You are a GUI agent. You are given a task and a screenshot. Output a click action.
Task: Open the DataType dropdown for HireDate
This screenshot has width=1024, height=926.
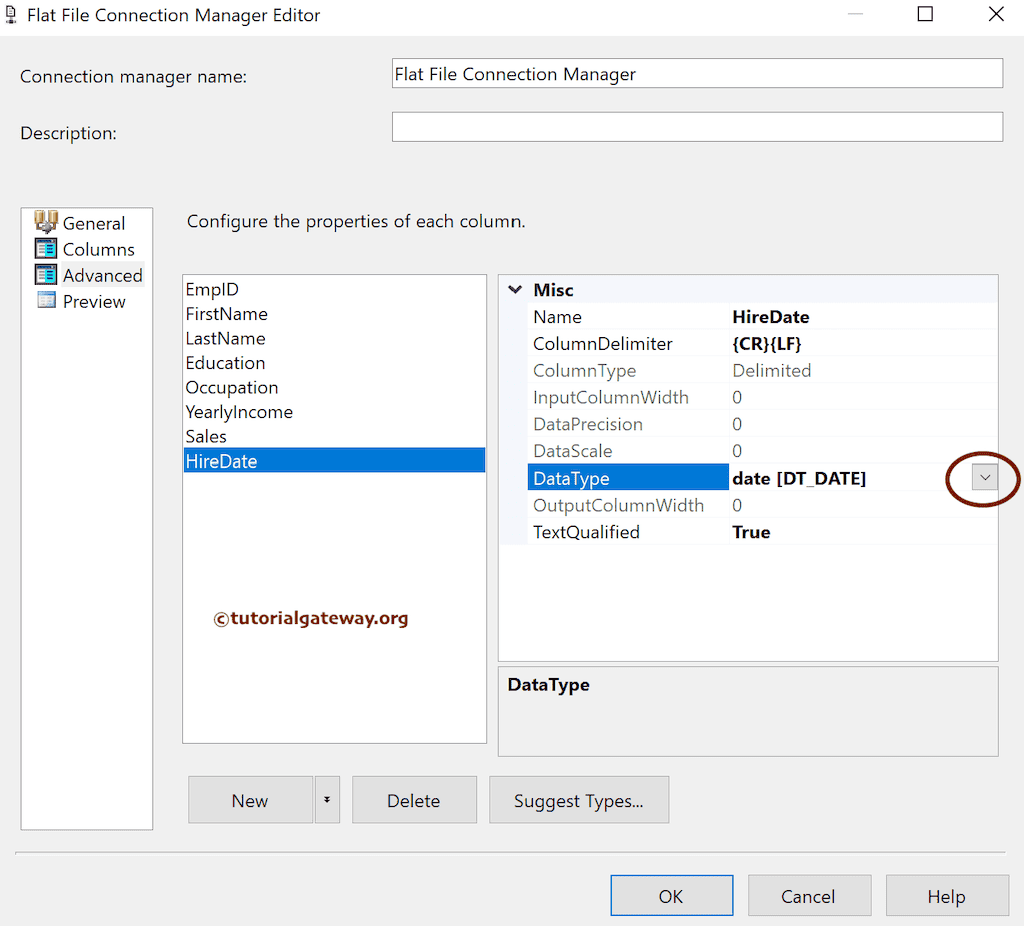coord(984,478)
